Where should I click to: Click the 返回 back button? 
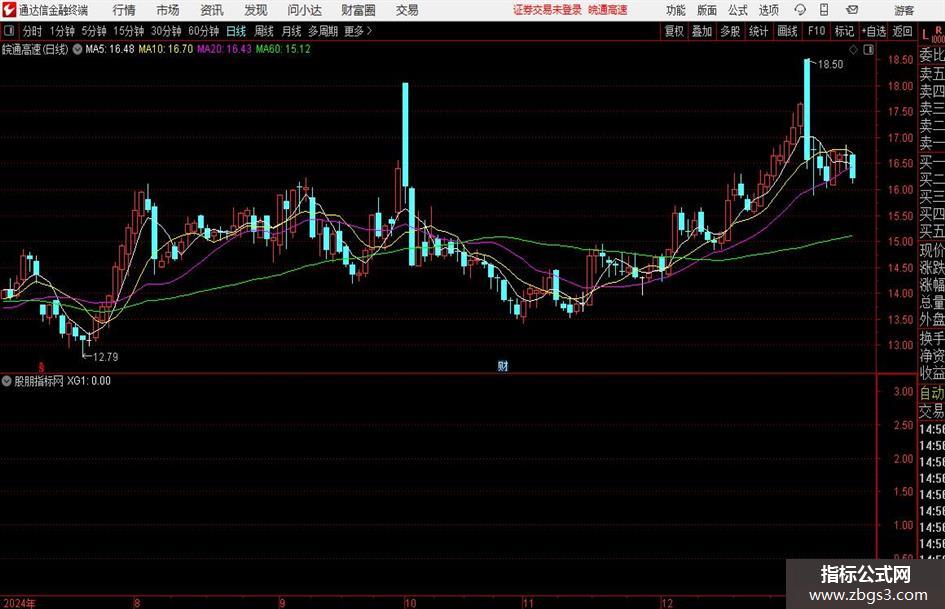[902, 31]
